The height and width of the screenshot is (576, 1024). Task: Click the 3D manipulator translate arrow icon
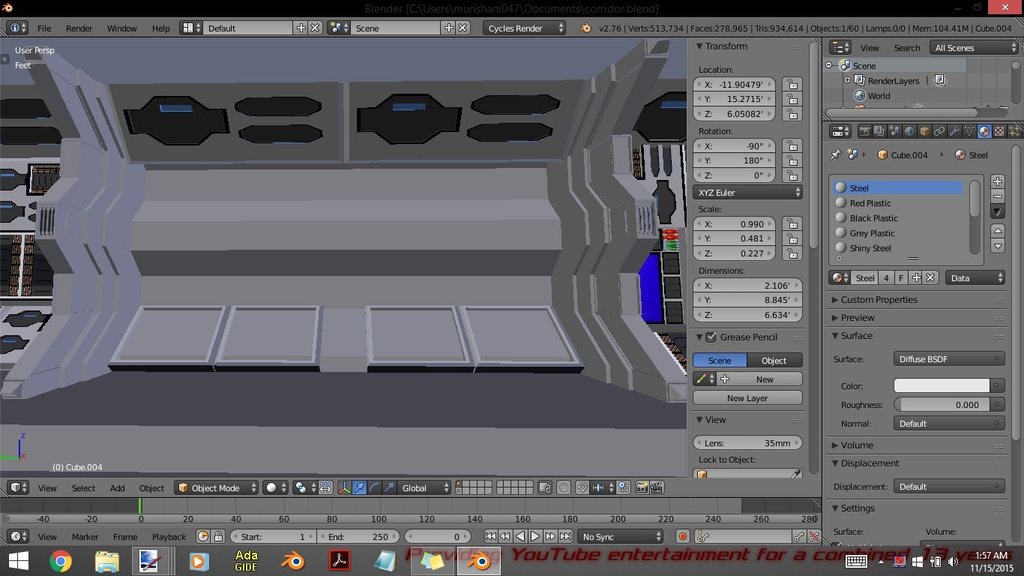coord(359,488)
